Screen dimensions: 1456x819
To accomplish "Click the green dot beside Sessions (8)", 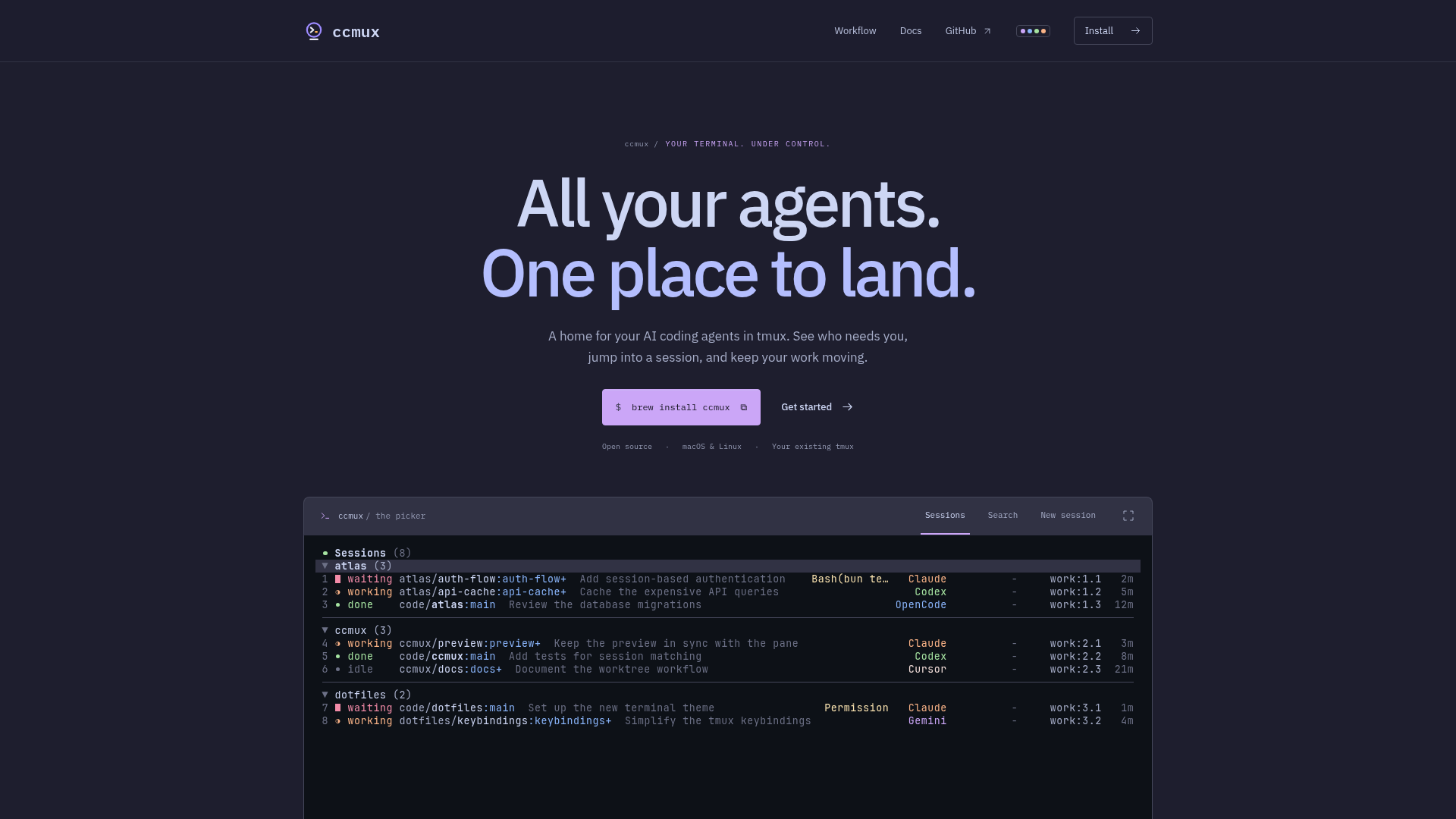I will (325, 554).
